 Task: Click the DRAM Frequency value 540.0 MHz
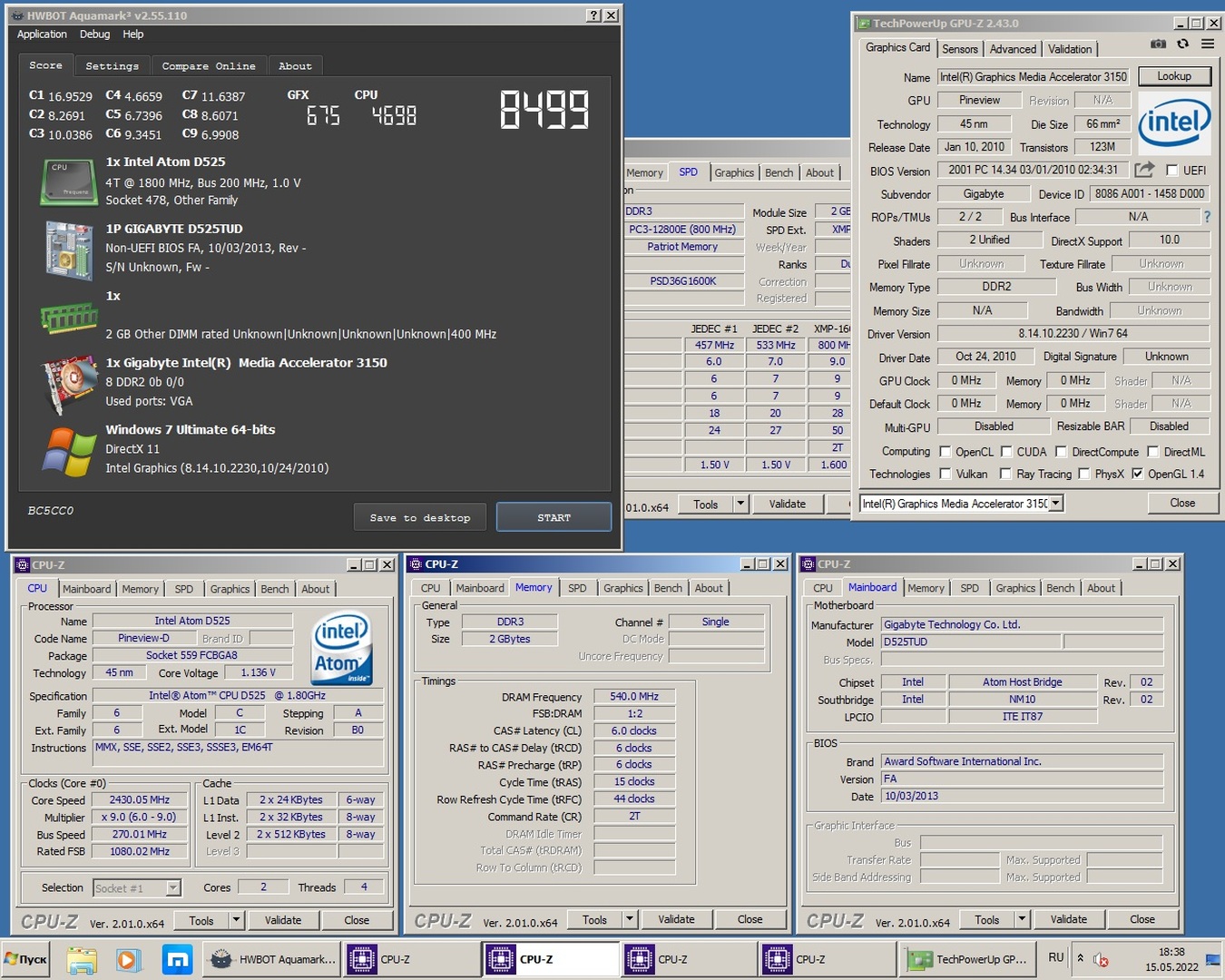tap(634, 697)
